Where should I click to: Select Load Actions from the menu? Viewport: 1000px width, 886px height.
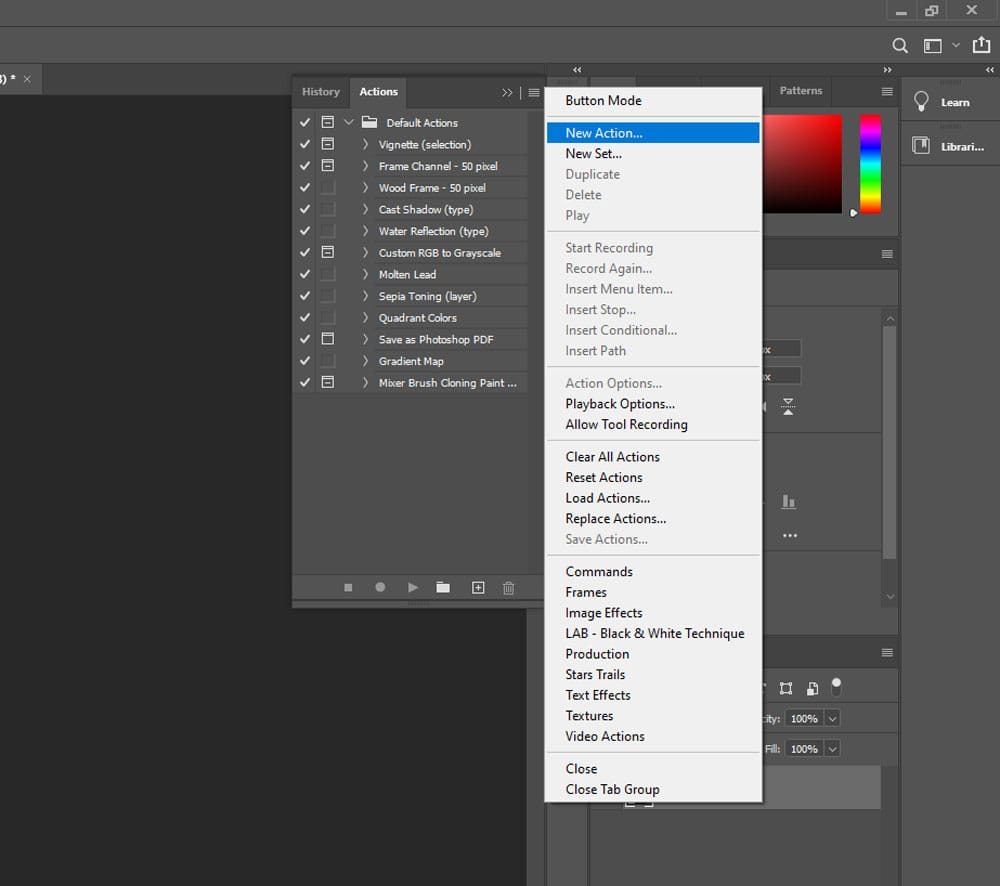(607, 498)
